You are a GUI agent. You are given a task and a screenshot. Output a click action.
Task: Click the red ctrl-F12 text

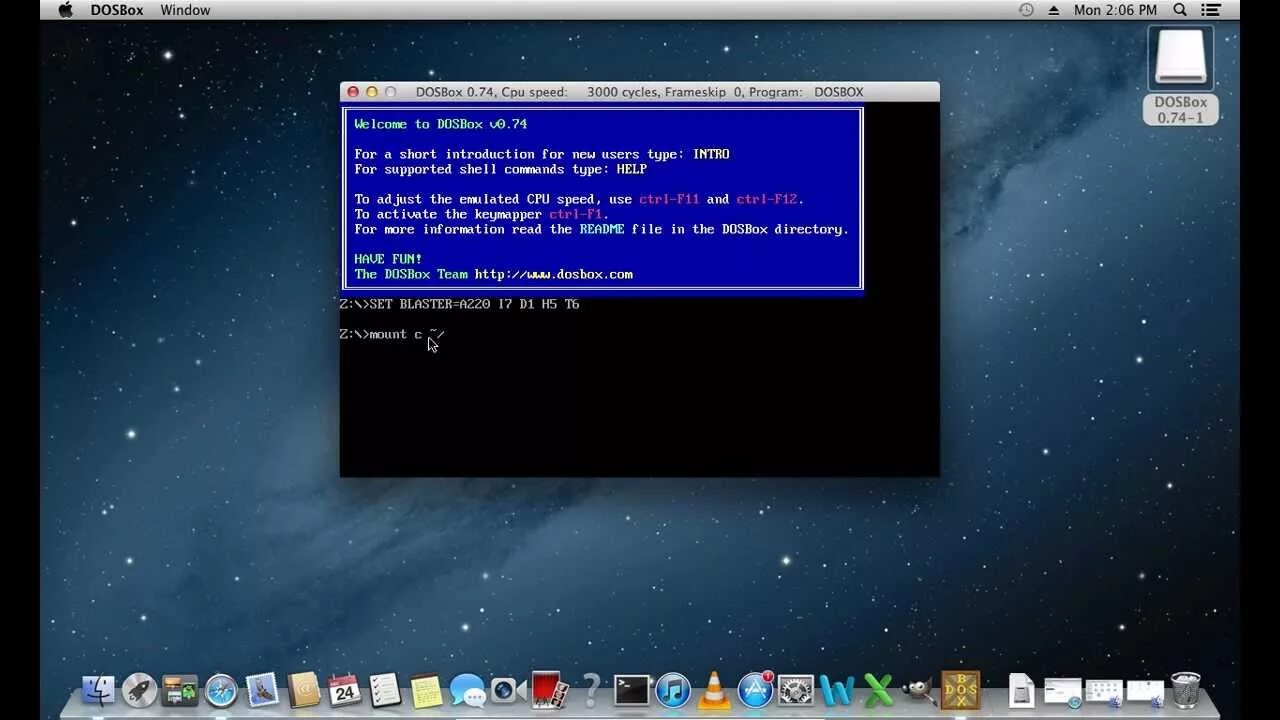[768, 199]
